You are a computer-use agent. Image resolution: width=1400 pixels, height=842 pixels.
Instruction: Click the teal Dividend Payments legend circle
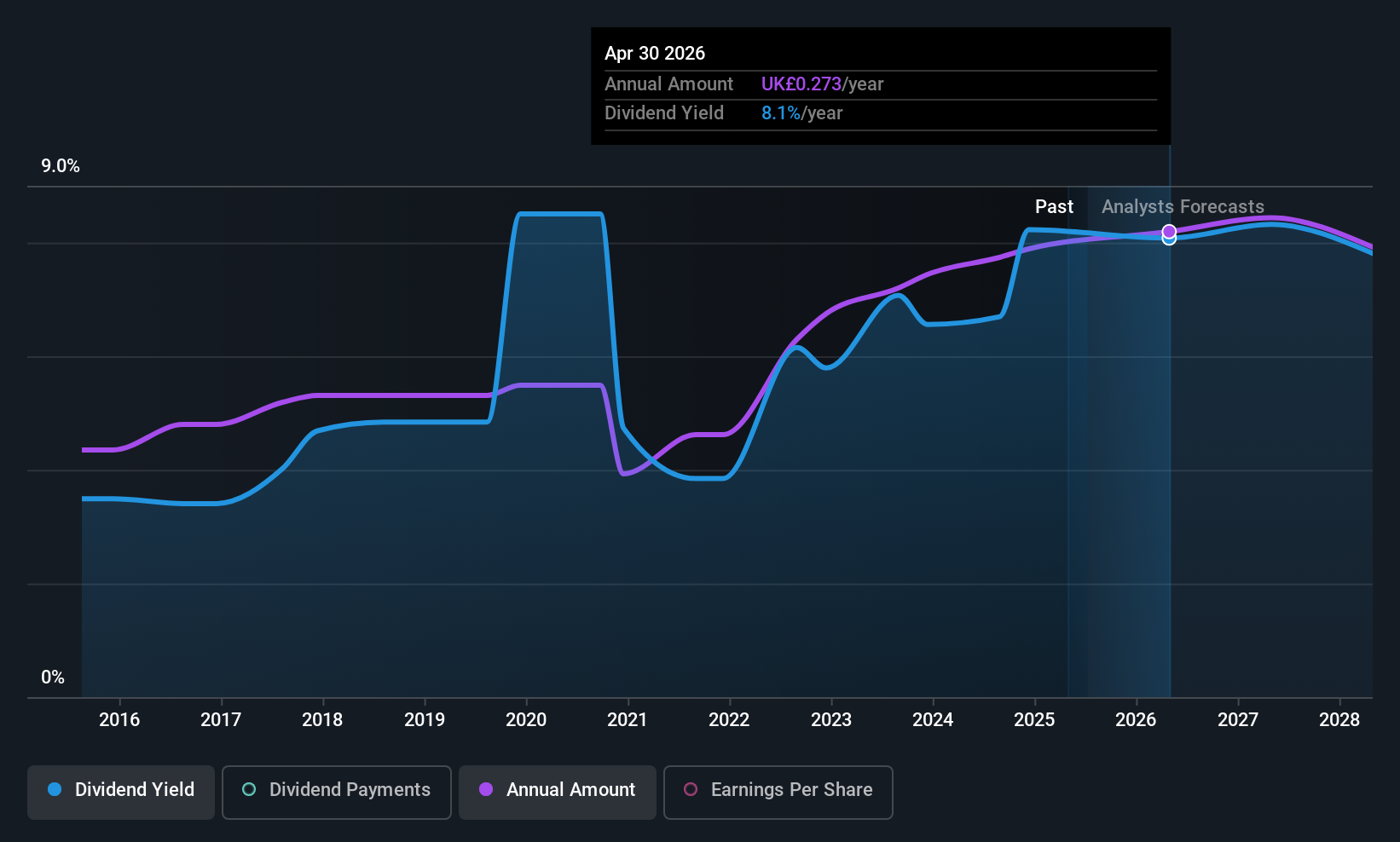click(x=249, y=789)
